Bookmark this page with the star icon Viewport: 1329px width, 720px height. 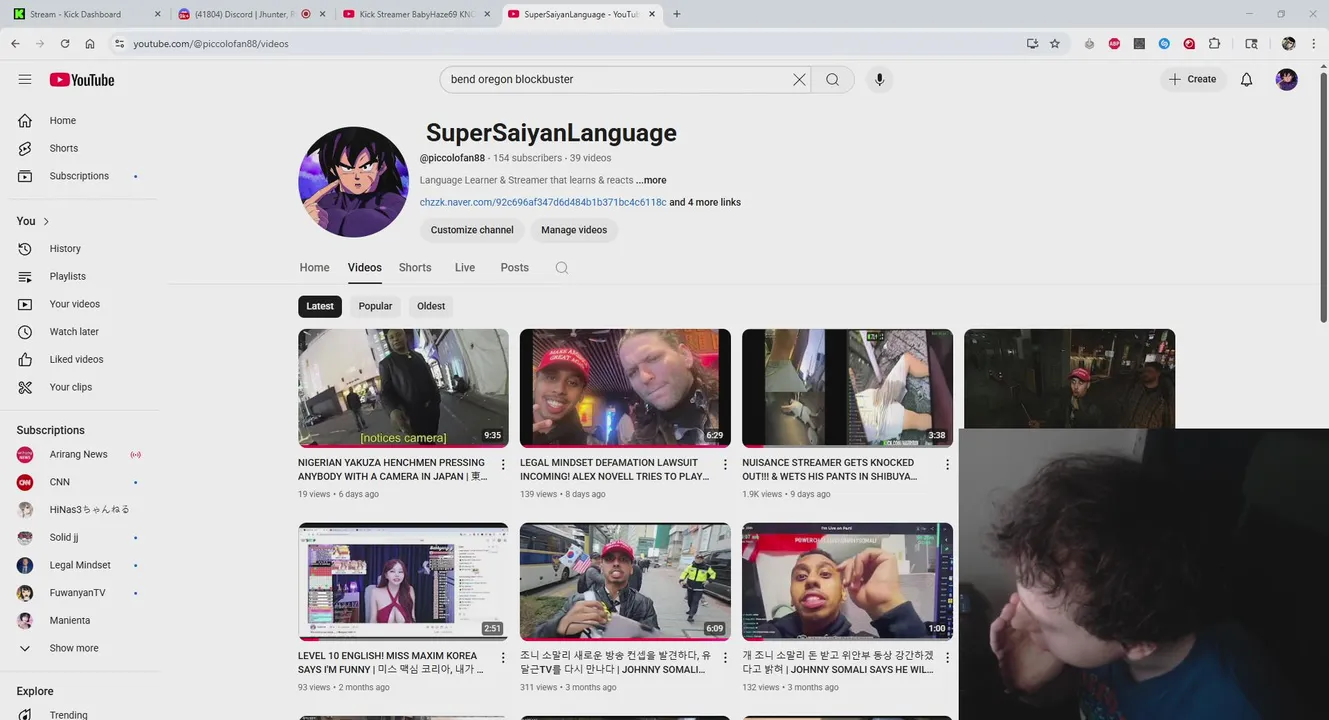point(1055,44)
